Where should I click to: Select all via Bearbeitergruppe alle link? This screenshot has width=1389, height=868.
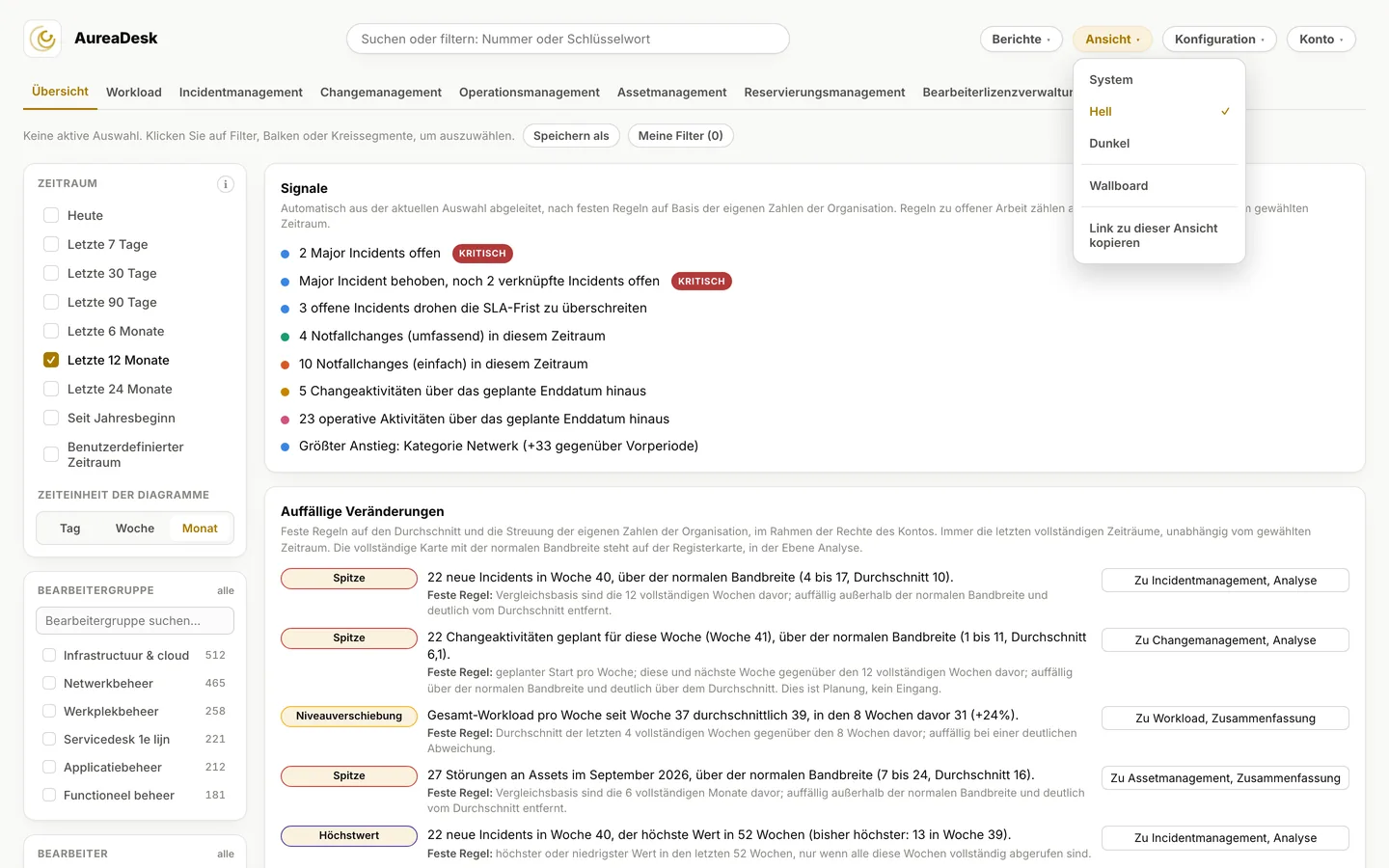226,590
